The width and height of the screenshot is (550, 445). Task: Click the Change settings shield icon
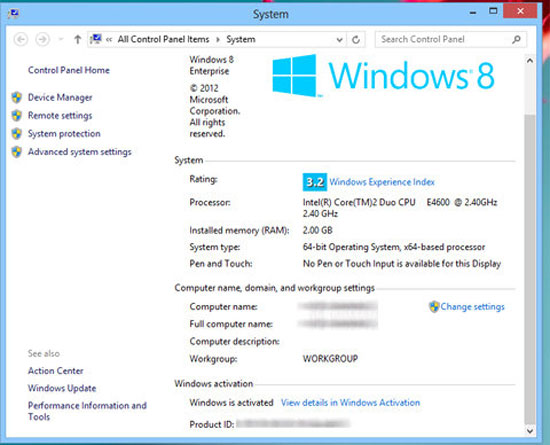pos(434,306)
